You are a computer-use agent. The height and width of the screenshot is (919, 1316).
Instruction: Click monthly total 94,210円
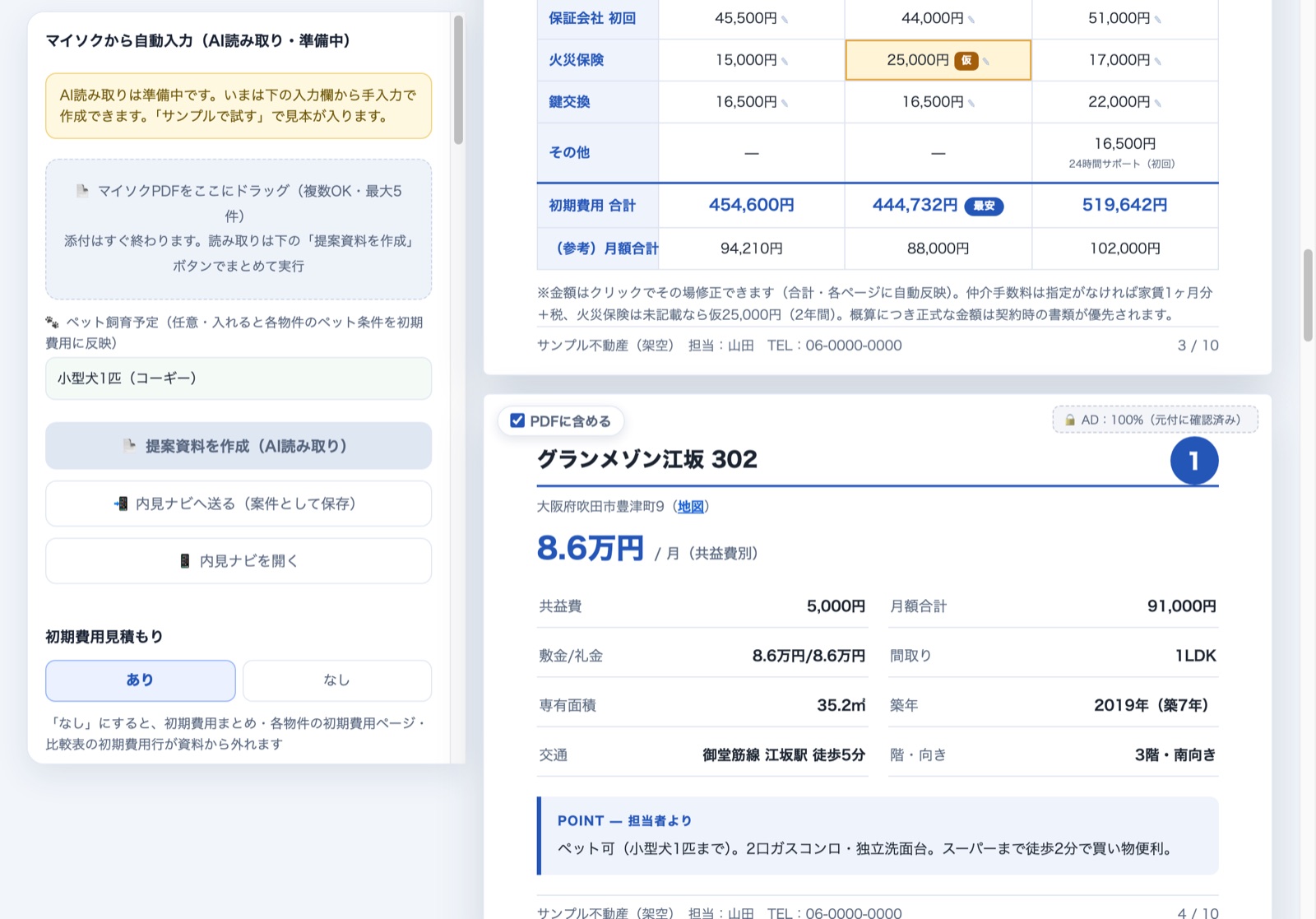coord(752,248)
